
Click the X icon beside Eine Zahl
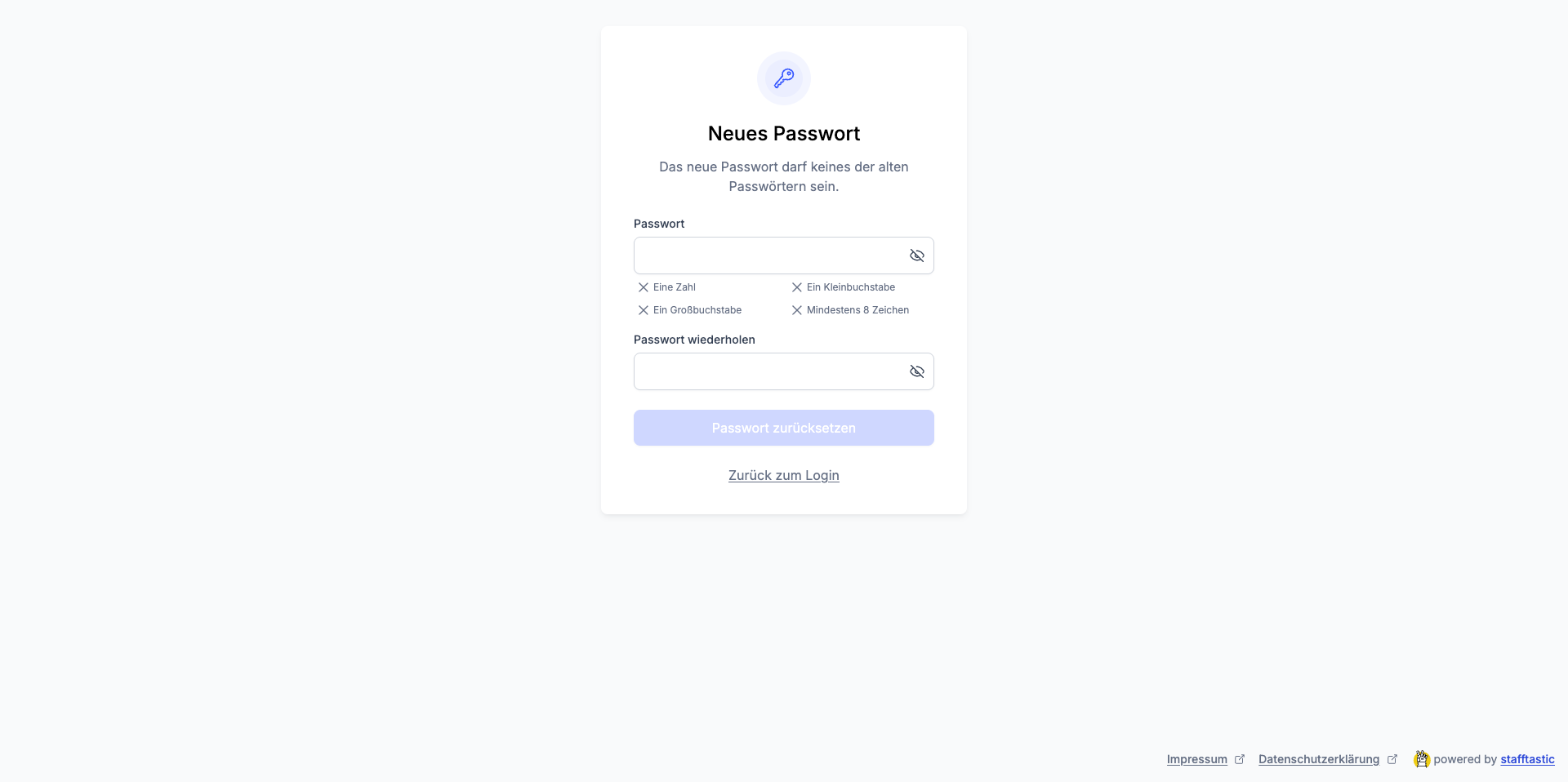coord(644,287)
